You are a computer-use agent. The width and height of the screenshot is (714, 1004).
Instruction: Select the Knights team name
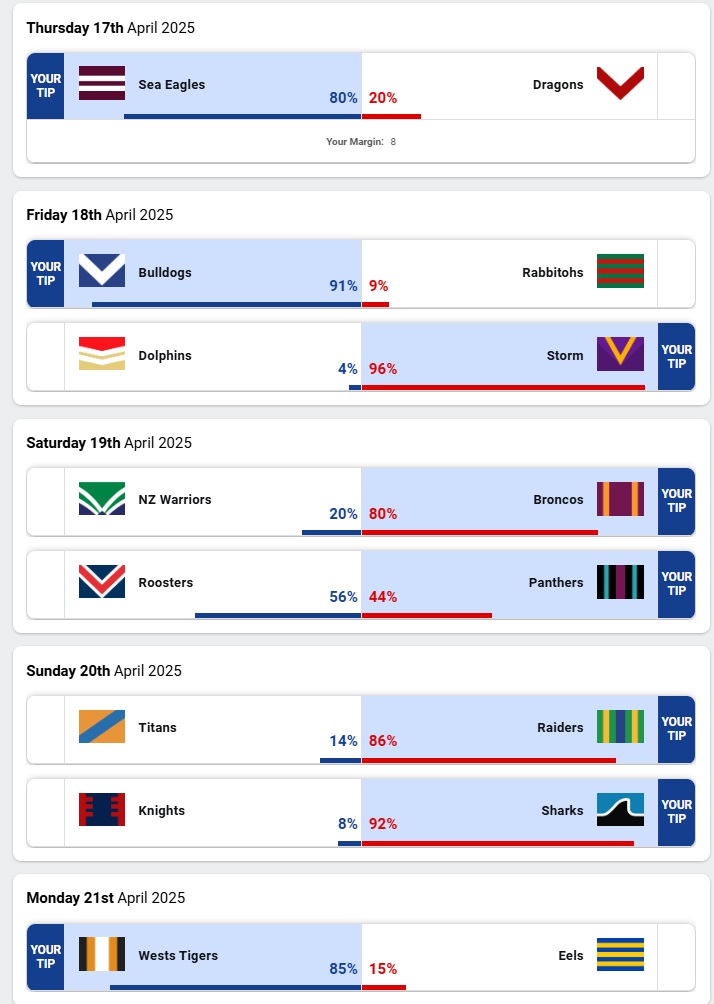click(162, 811)
